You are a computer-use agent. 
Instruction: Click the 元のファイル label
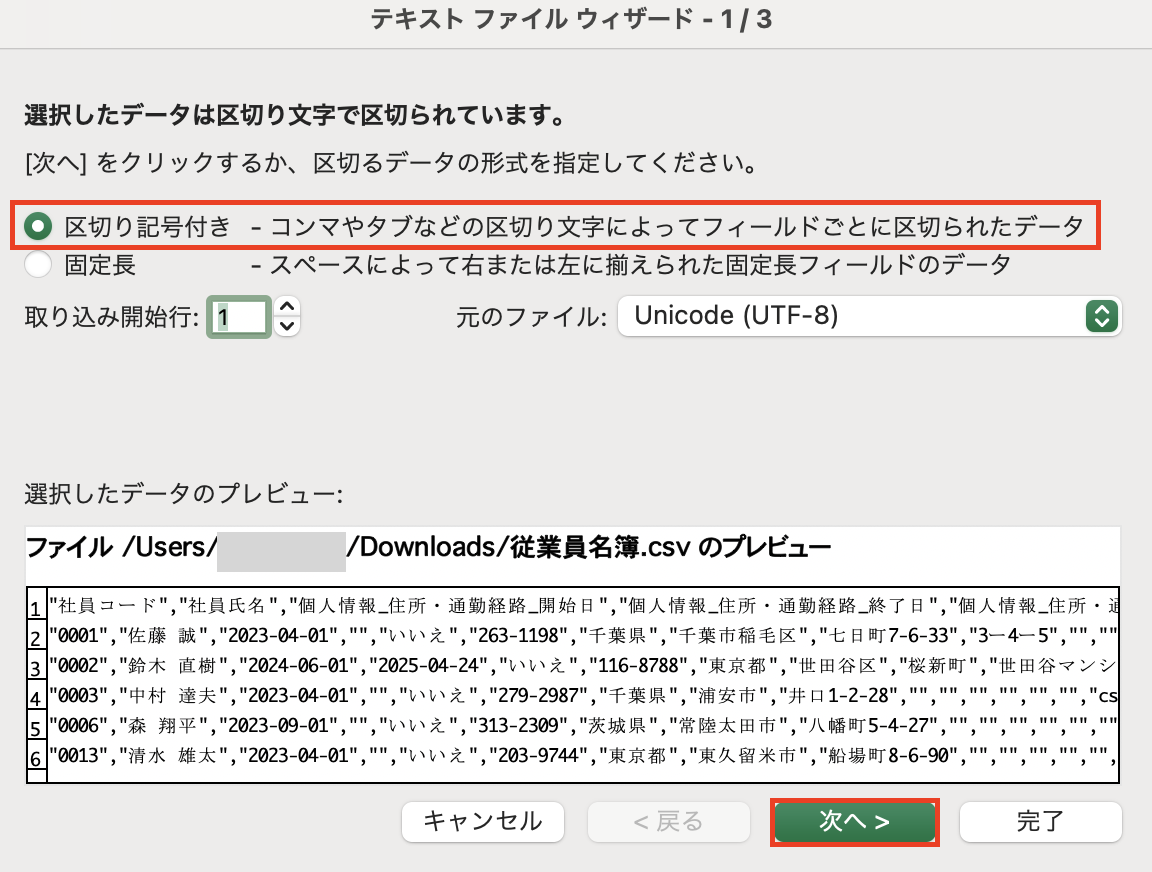(531, 318)
